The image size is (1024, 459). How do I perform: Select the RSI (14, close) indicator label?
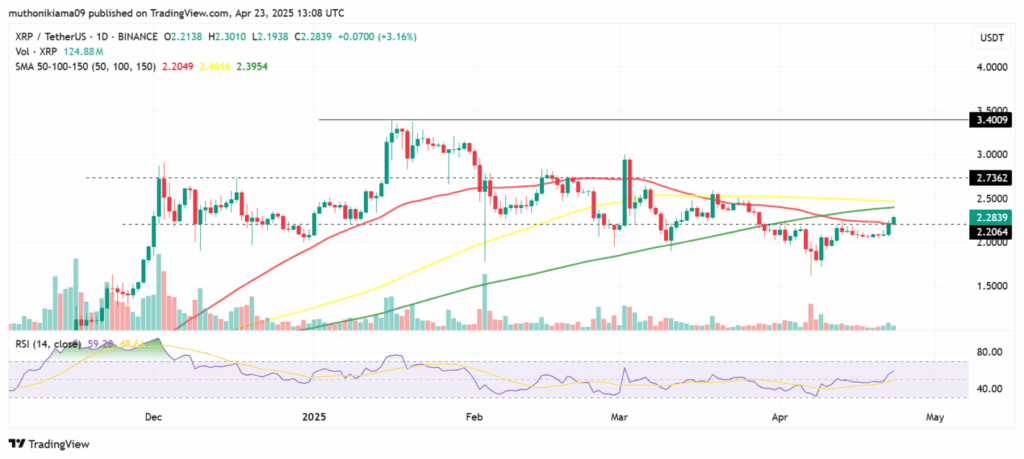(x=46, y=344)
